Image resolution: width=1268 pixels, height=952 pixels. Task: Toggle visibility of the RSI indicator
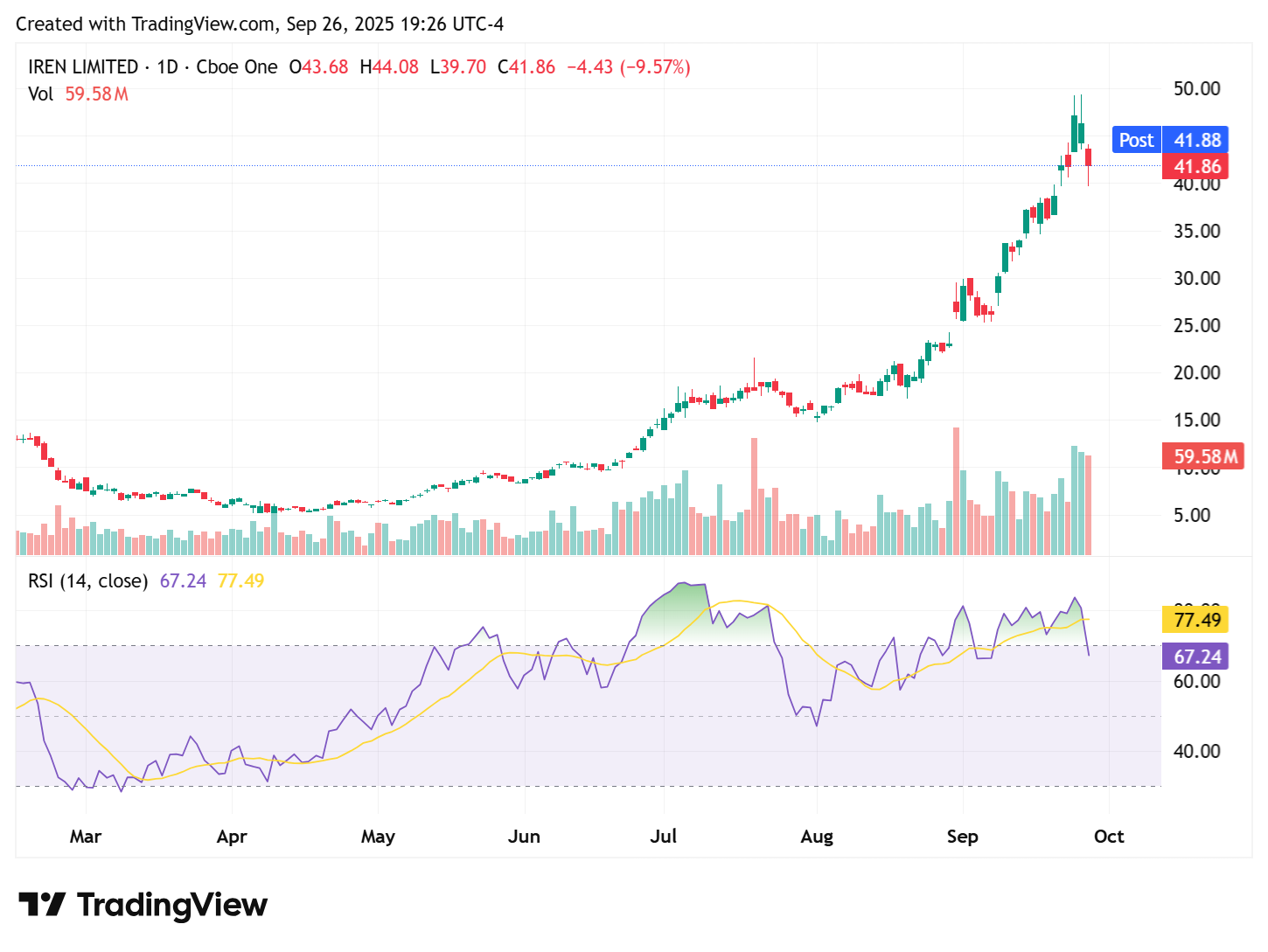[87, 580]
